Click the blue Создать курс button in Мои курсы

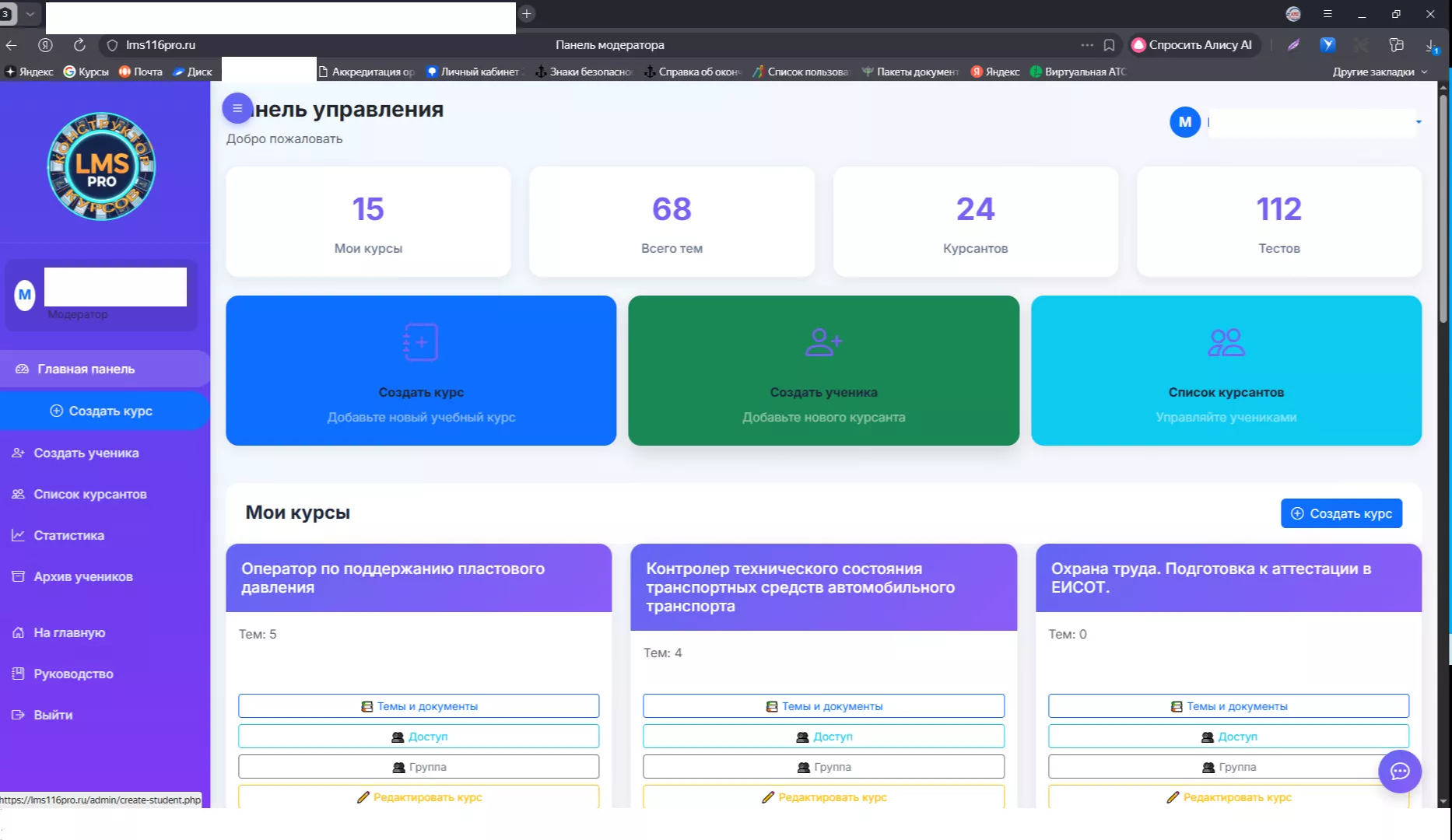[1341, 513]
